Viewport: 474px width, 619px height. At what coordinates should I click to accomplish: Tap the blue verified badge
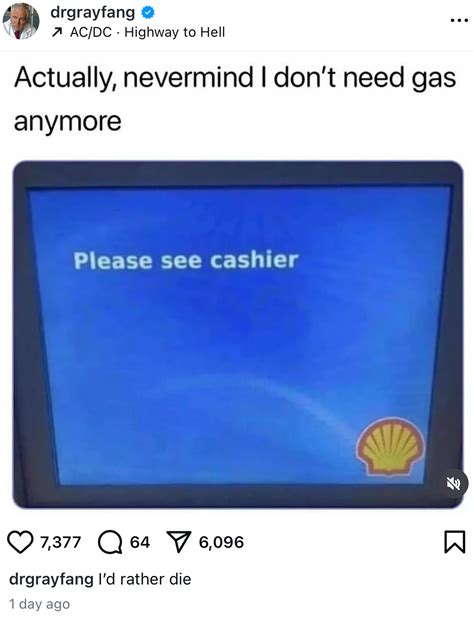click(x=148, y=13)
